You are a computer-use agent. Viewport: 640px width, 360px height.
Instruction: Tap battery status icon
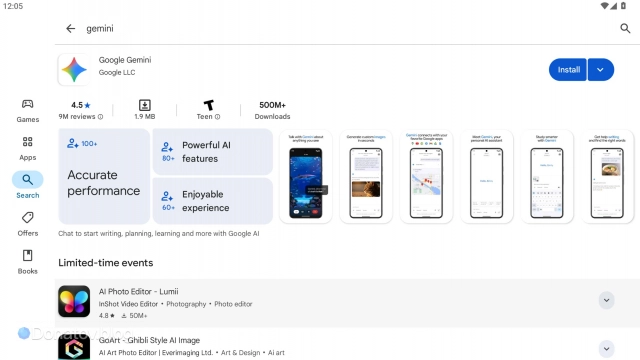pos(623,6)
